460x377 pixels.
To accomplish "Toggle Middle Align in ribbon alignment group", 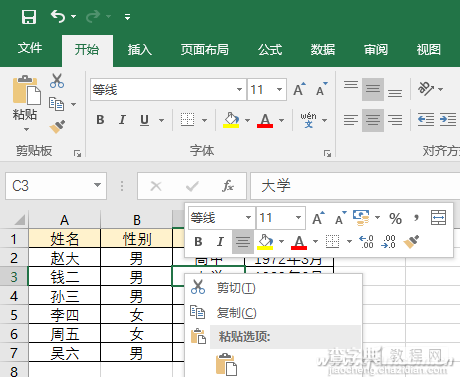I will click(373, 89).
